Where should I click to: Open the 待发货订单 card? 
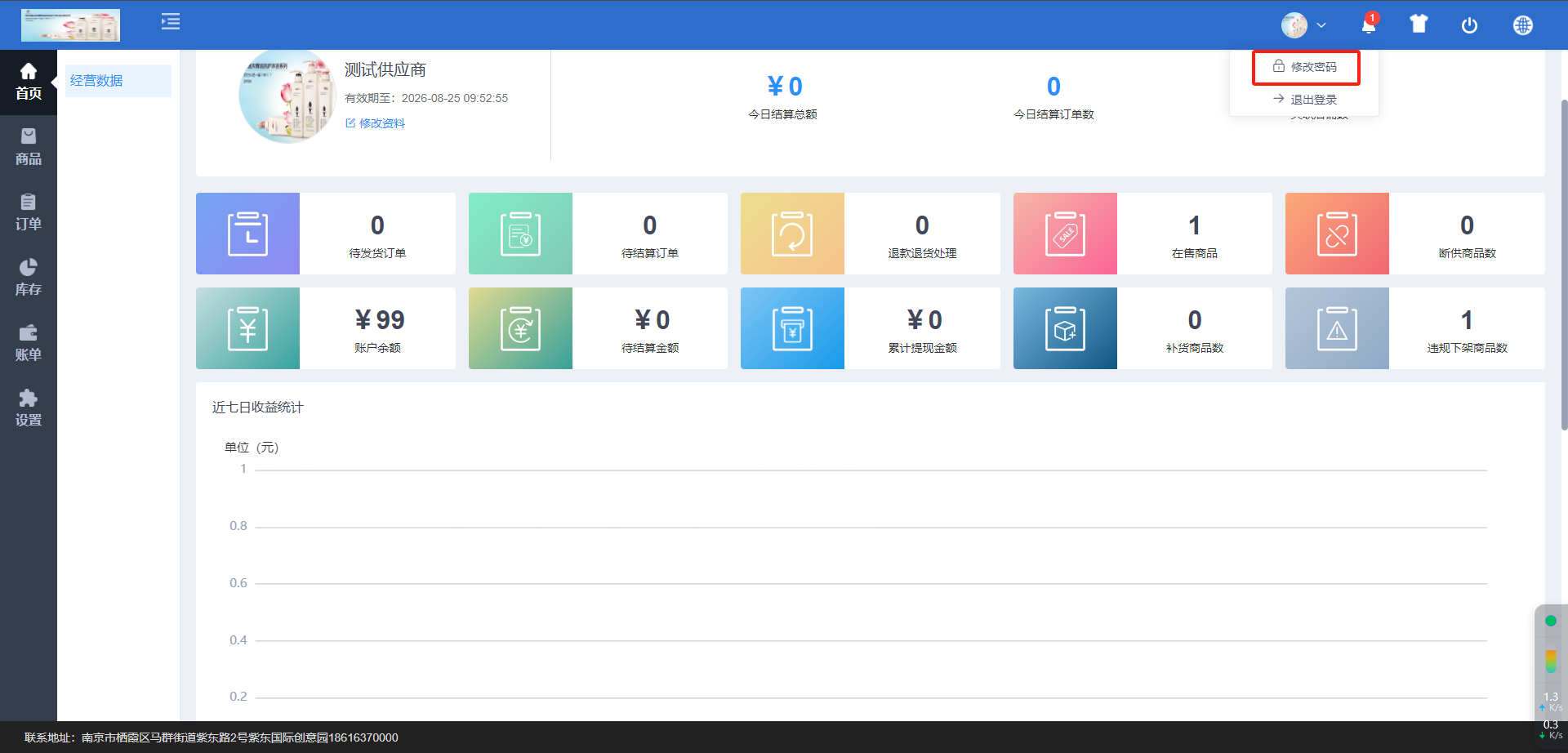pos(325,234)
